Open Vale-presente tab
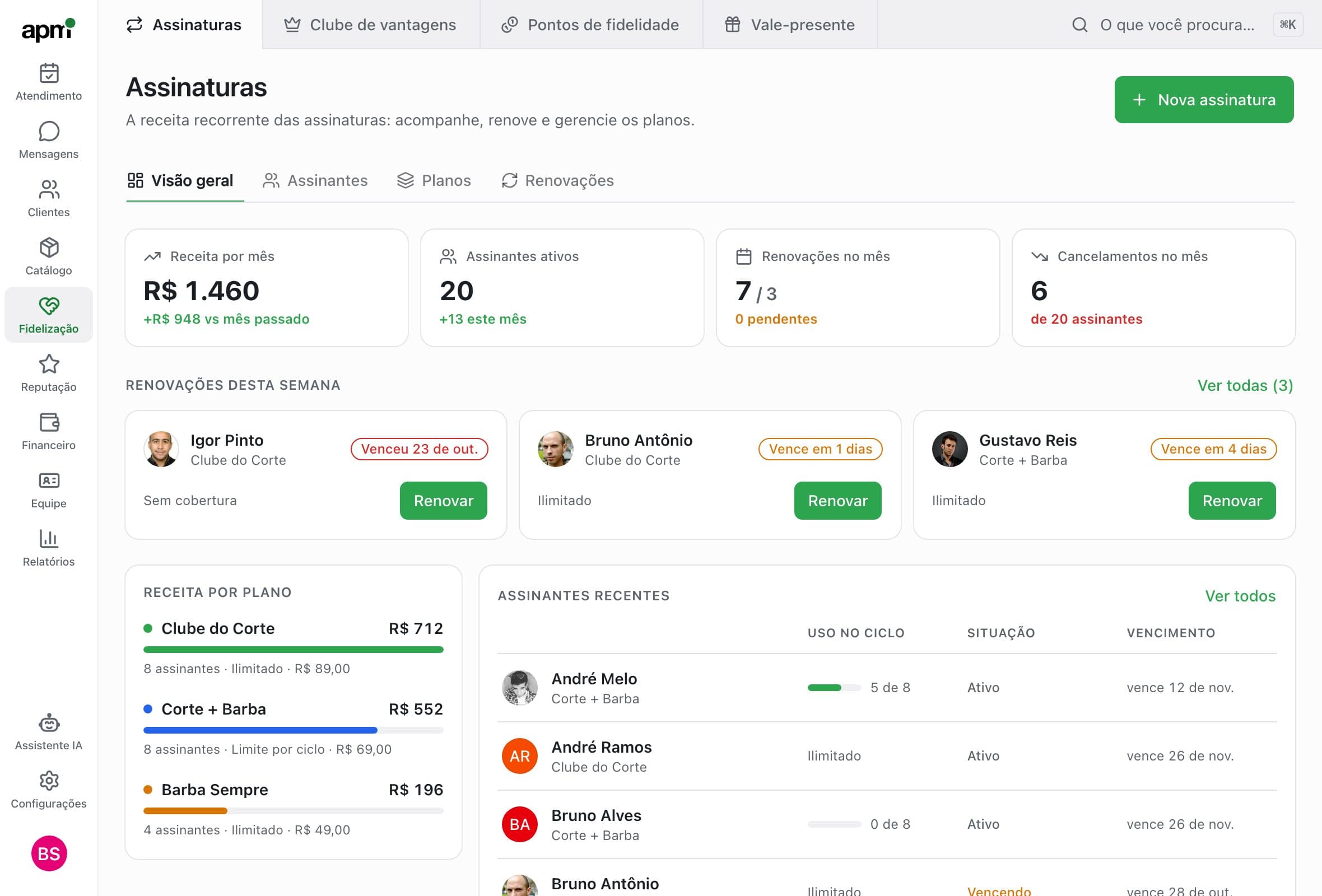This screenshot has width=1322, height=896. point(790,25)
